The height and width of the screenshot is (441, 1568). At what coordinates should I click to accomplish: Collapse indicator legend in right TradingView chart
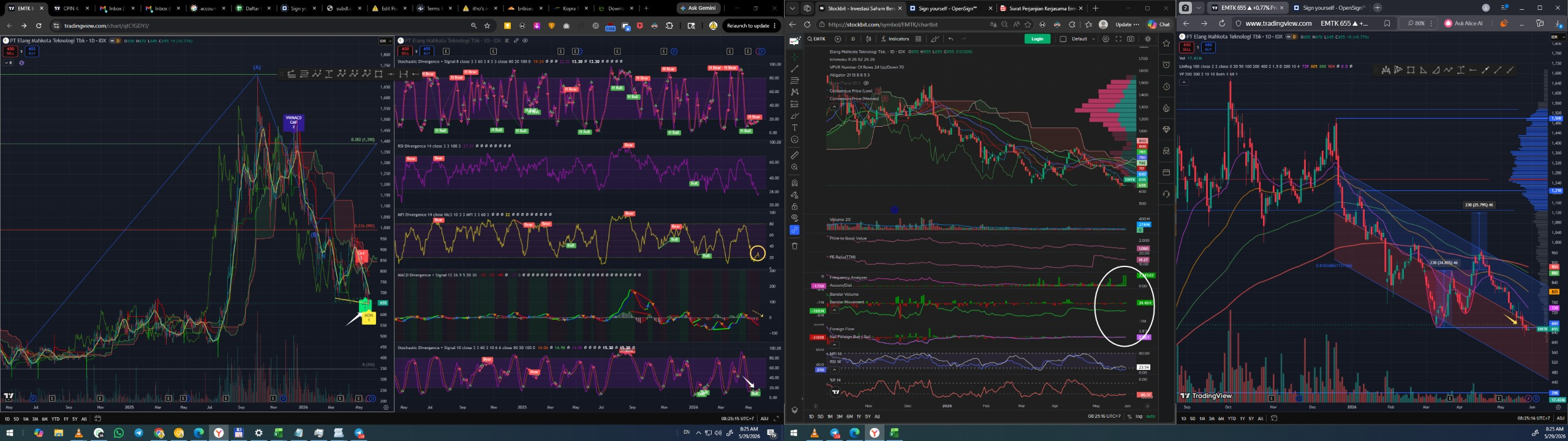click(x=1184, y=81)
